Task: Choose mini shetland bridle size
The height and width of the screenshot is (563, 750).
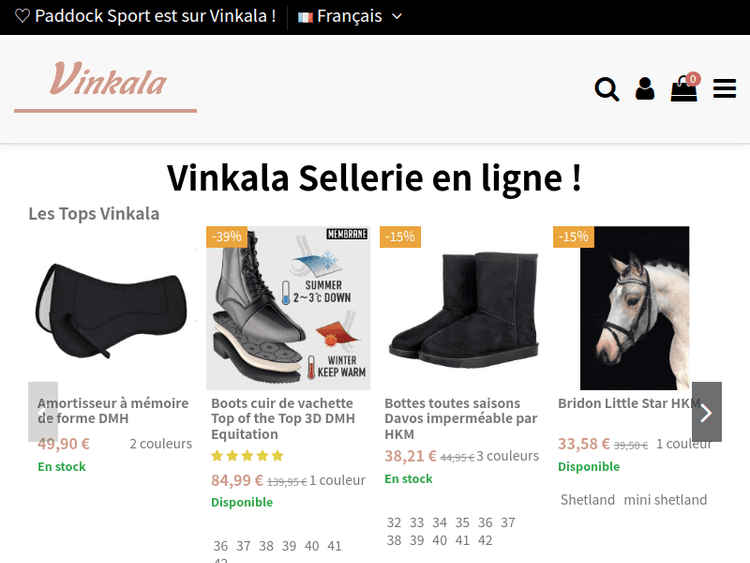Action: tap(665, 500)
